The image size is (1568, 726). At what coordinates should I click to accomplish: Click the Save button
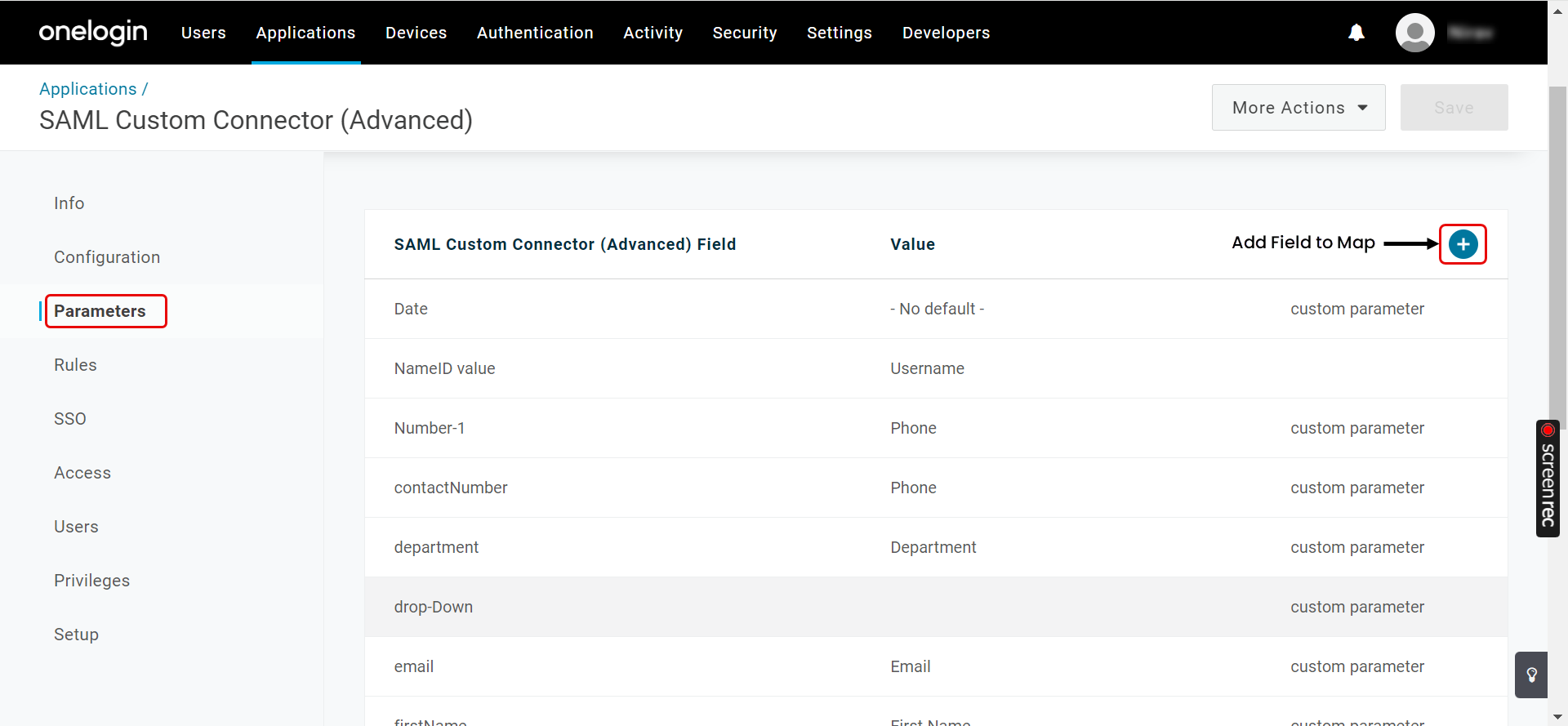click(x=1454, y=108)
